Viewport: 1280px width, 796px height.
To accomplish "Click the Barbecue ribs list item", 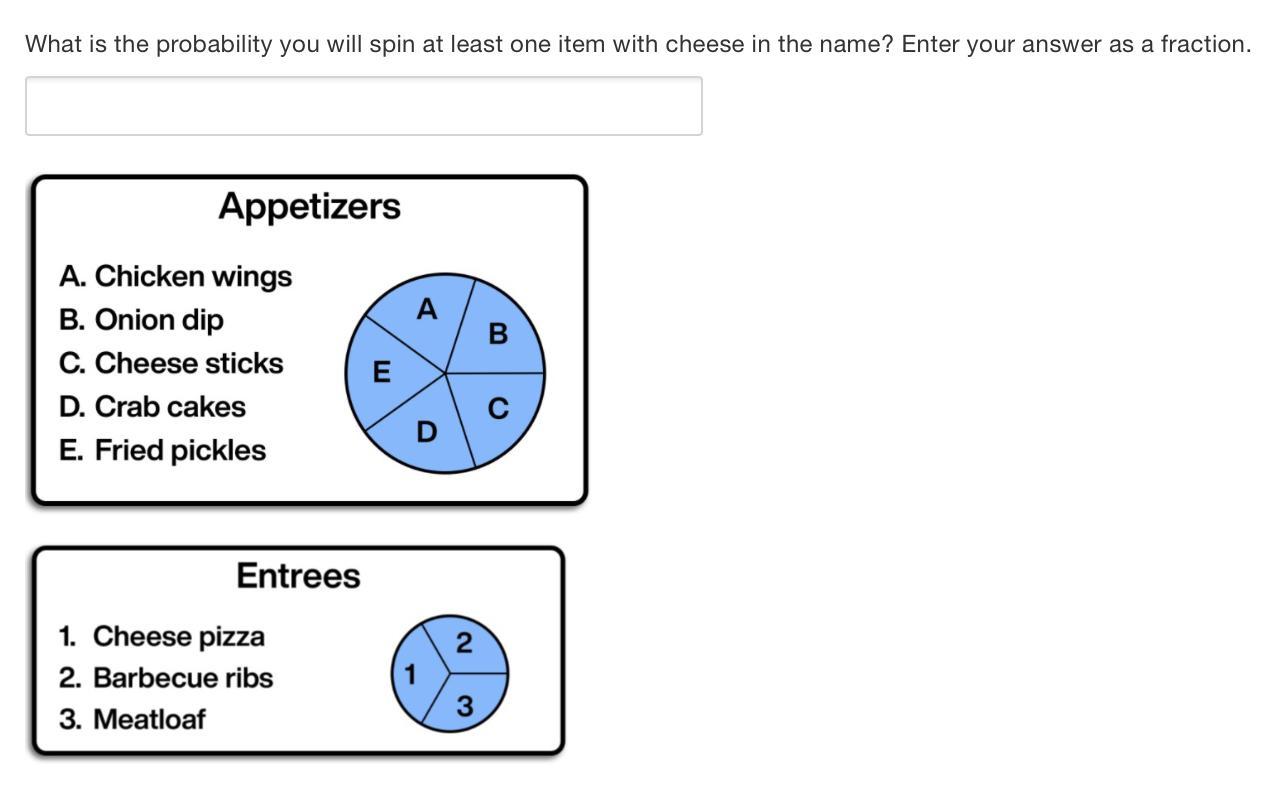I will coord(166,678).
